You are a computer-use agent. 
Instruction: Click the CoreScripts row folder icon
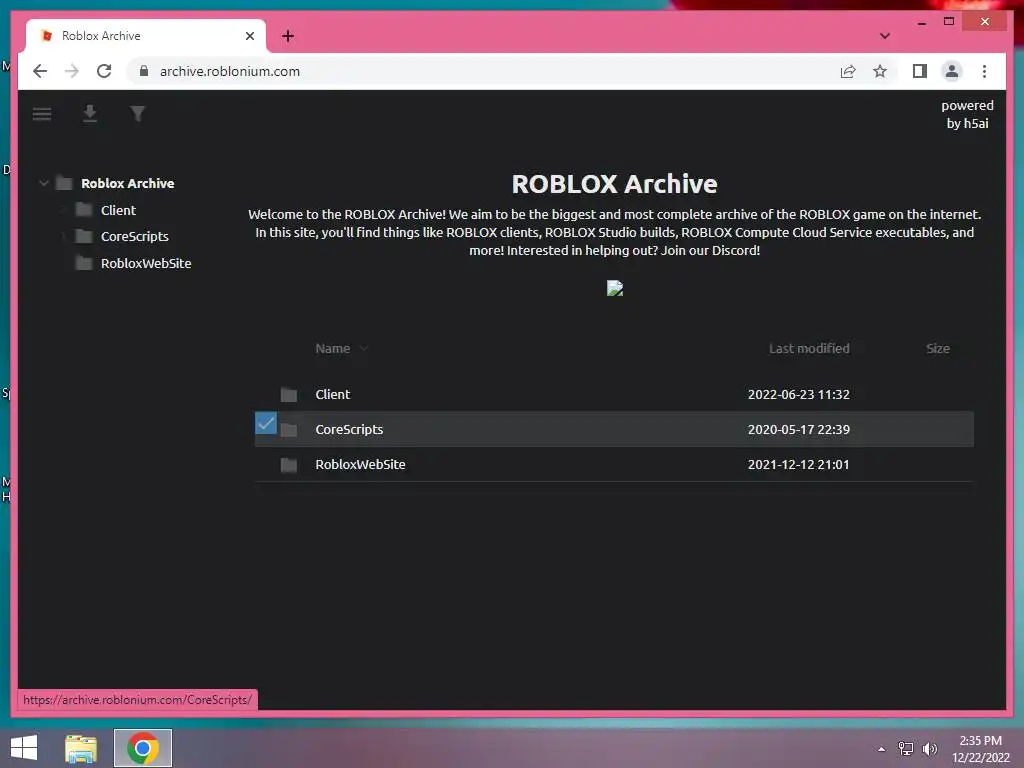point(289,430)
